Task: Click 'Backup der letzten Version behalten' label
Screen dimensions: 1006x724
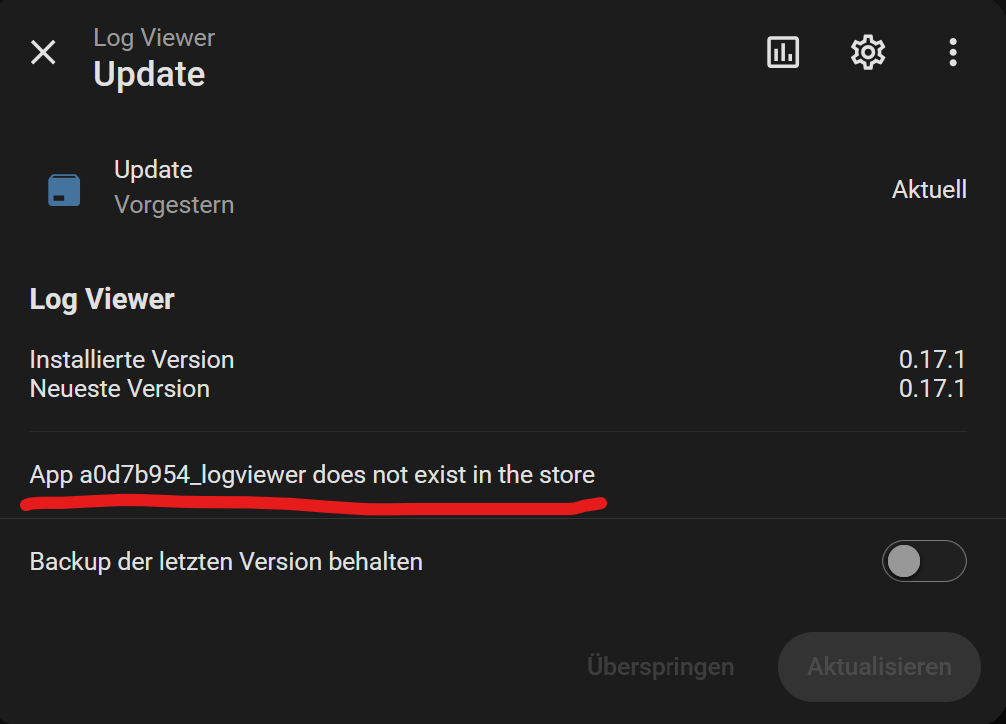Action: coord(226,562)
